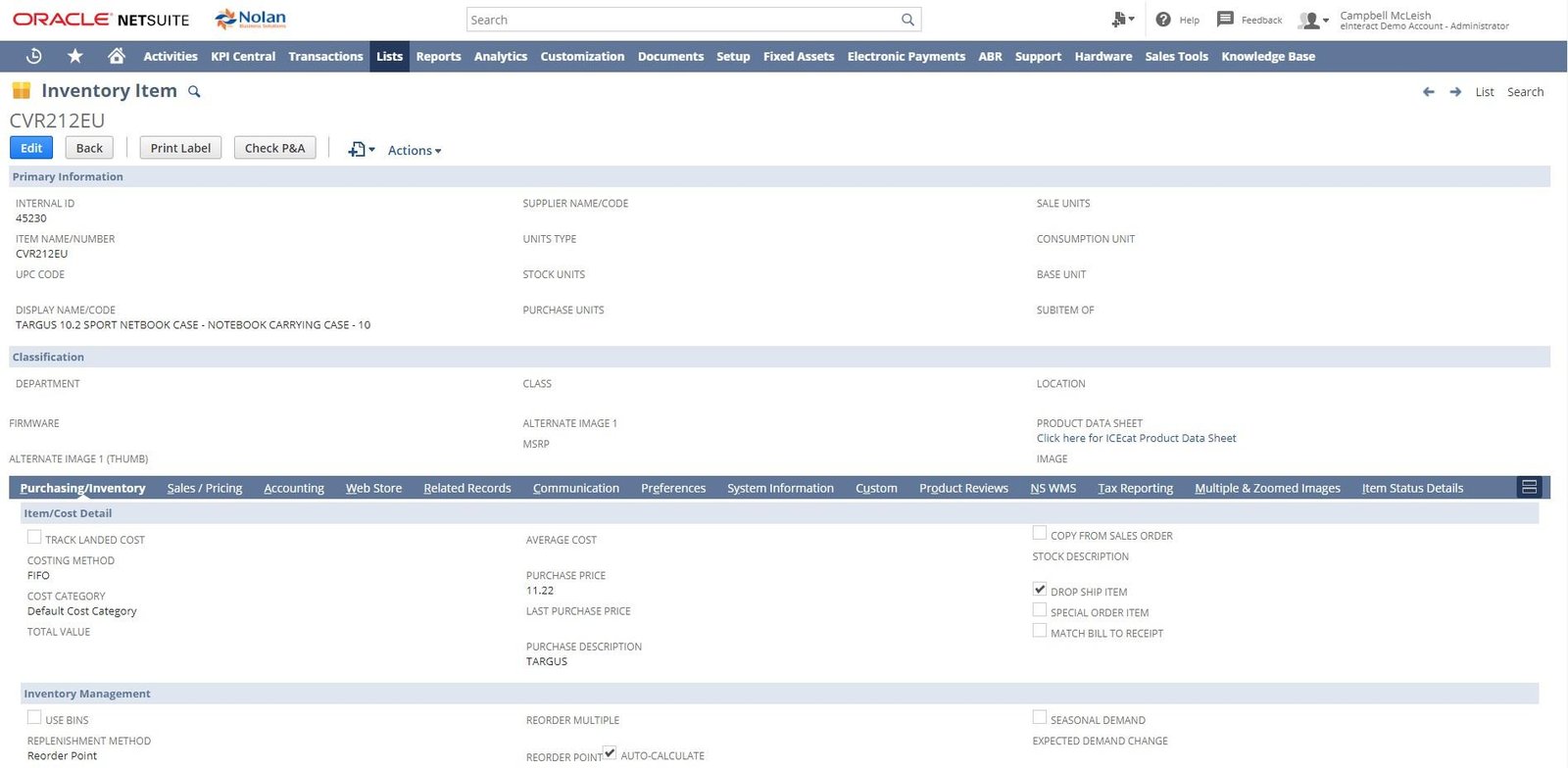Screen dimensions: 1568x768
Task: Open the Transactions menu
Action: [325, 56]
